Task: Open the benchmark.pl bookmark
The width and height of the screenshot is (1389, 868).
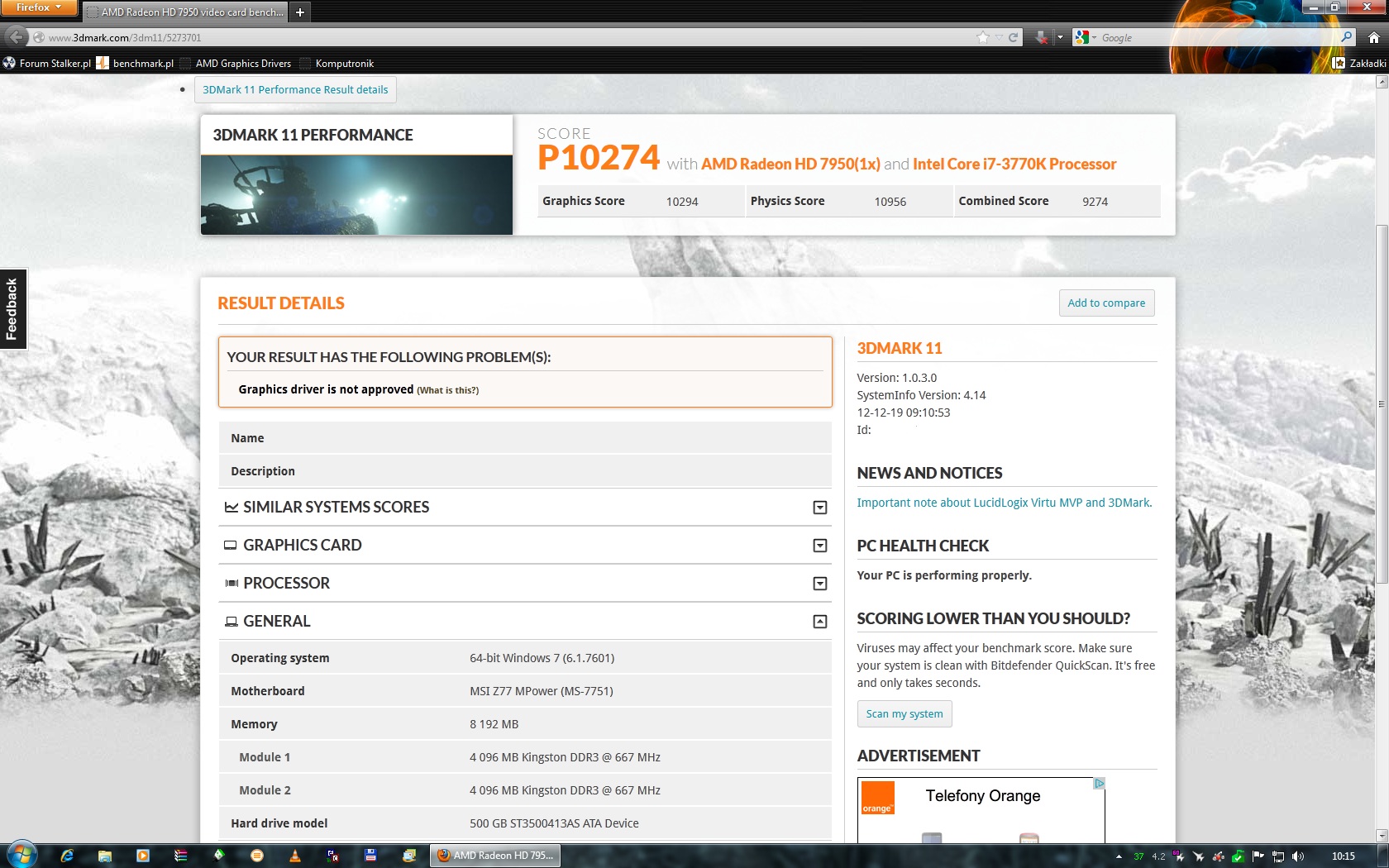Action: 136,63
